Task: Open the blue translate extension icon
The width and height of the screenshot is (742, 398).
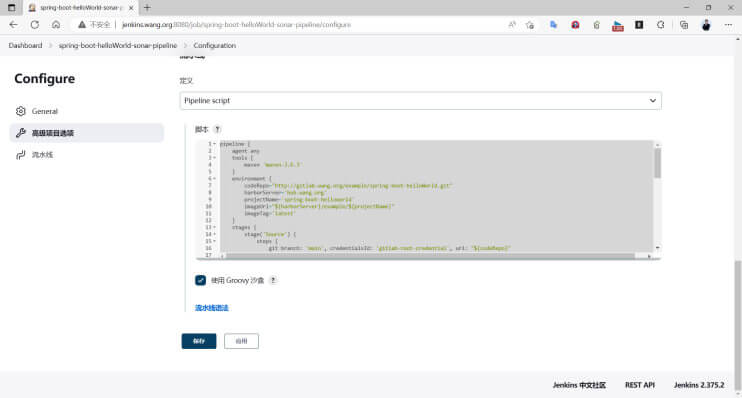Action: (x=553, y=25)
